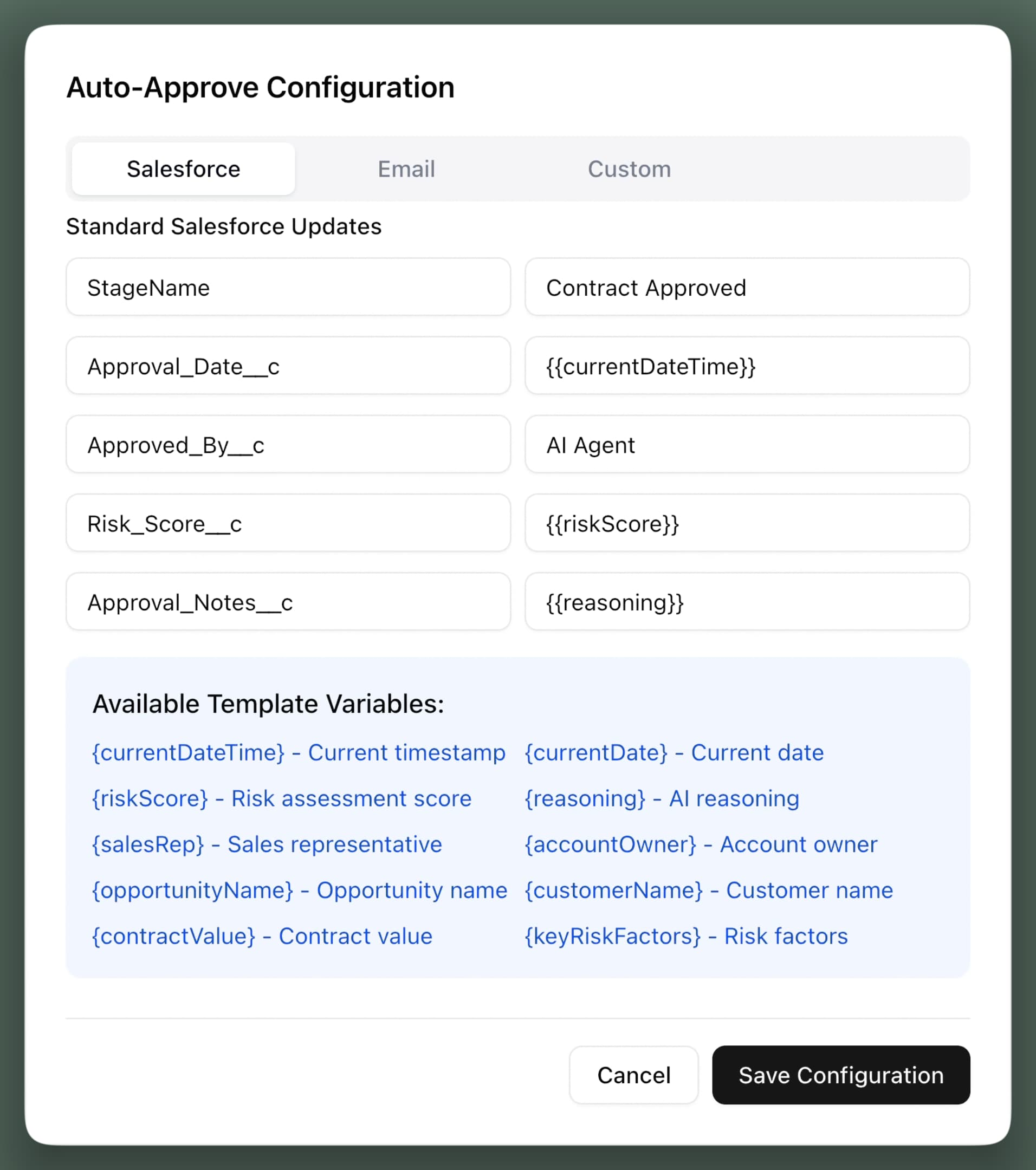Click the Approval_Notes__c field input
Viewport: 1036px width, 1170px height.
point(288,602)
